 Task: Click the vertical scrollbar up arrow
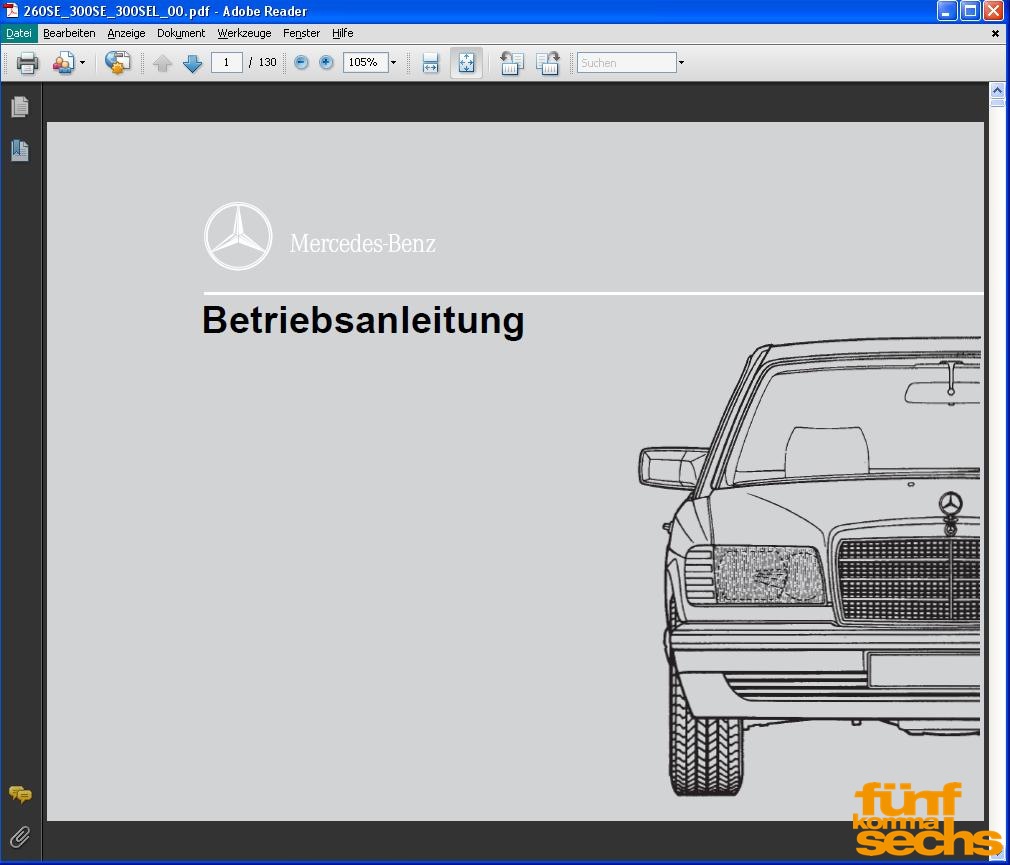pos(997,90)
